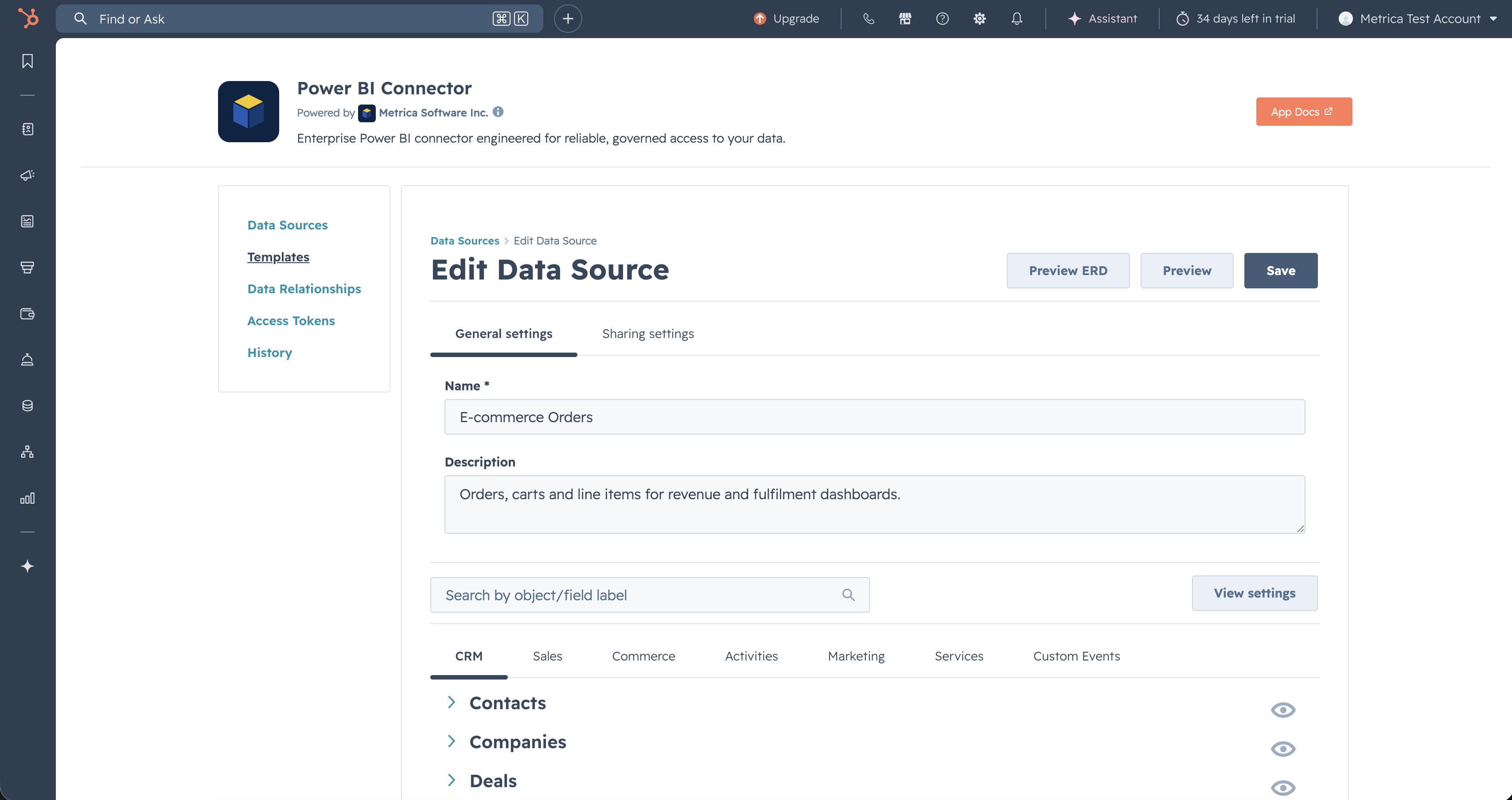Open the Sales storefront sidebar icon

click(27, 268)
